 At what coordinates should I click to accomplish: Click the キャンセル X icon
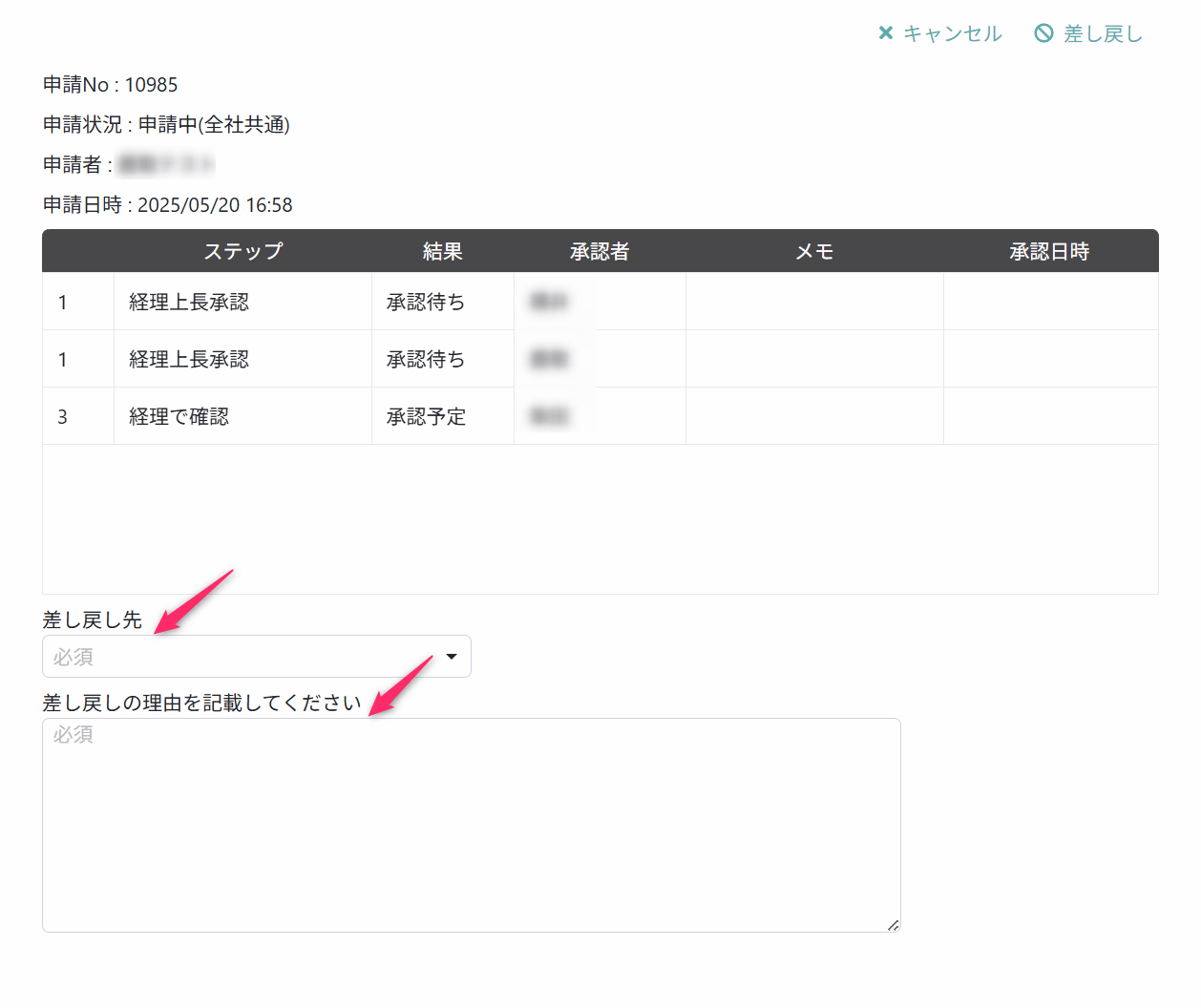coord(886,33)
